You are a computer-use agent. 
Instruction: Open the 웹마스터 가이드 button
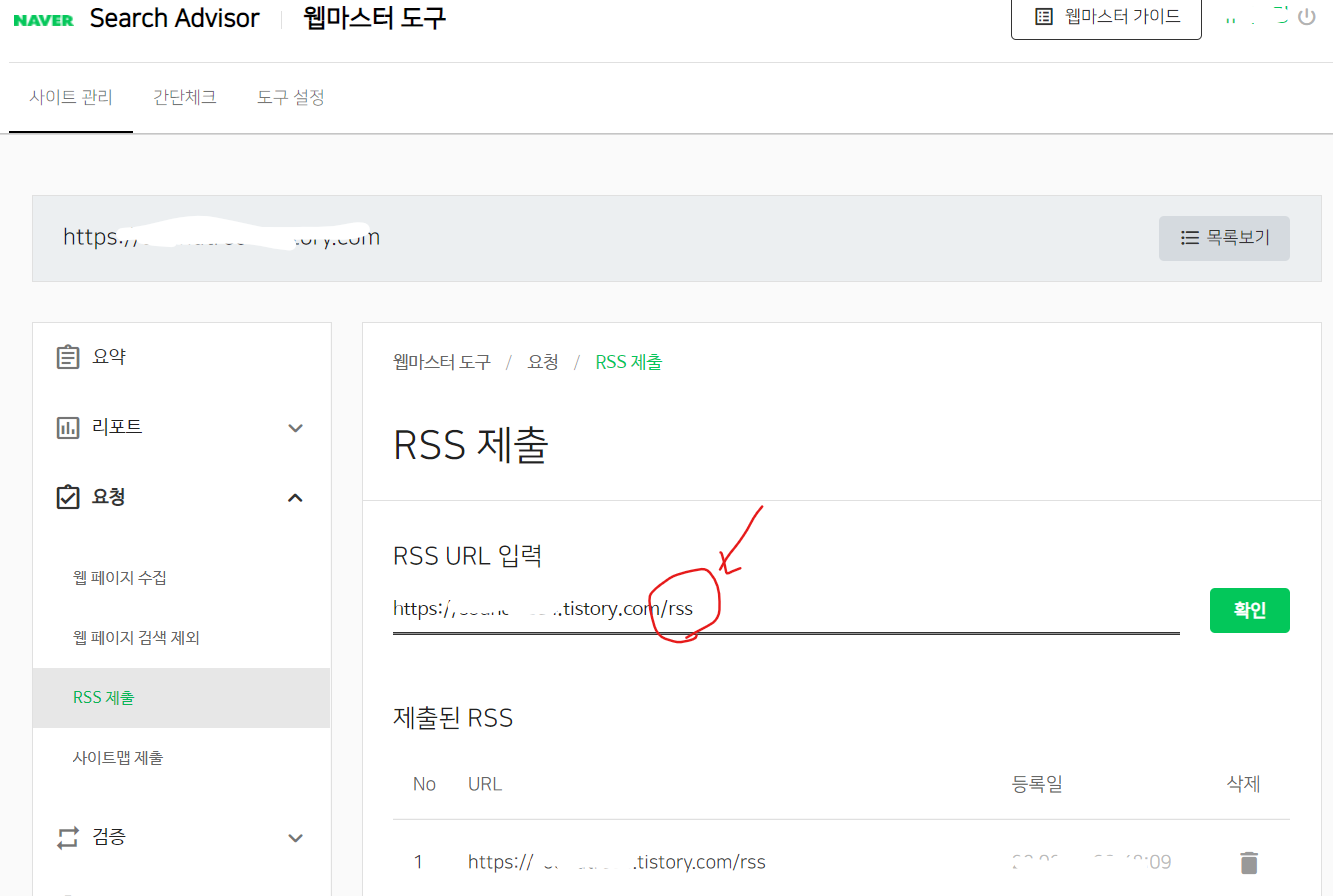[x=1106, y=17]
